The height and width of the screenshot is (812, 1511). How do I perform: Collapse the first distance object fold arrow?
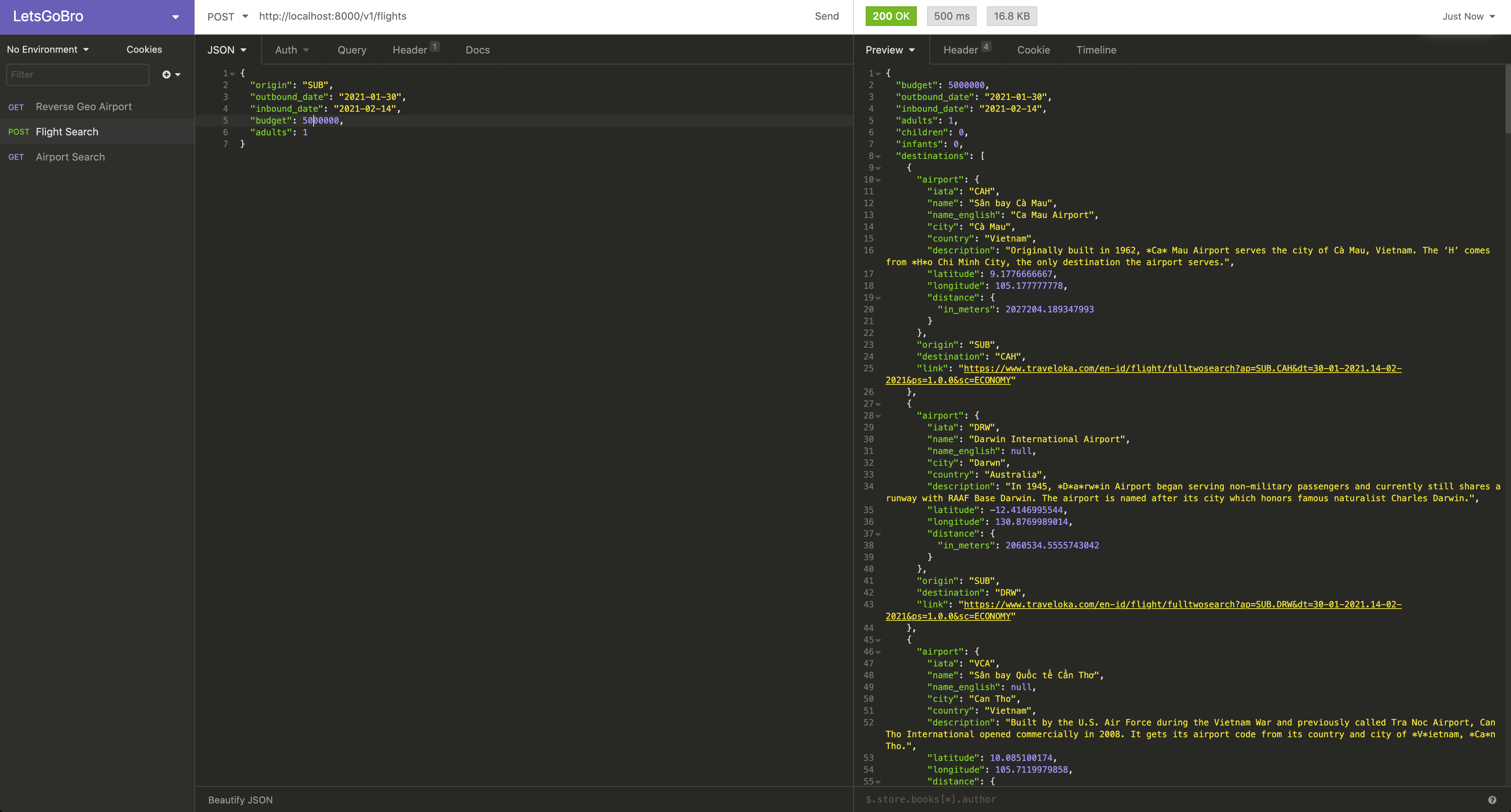878,298
